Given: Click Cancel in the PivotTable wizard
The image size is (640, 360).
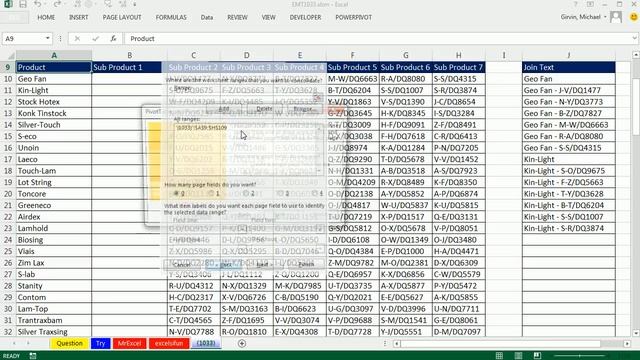Looking at the screenshot, I should tap(182, 264).
